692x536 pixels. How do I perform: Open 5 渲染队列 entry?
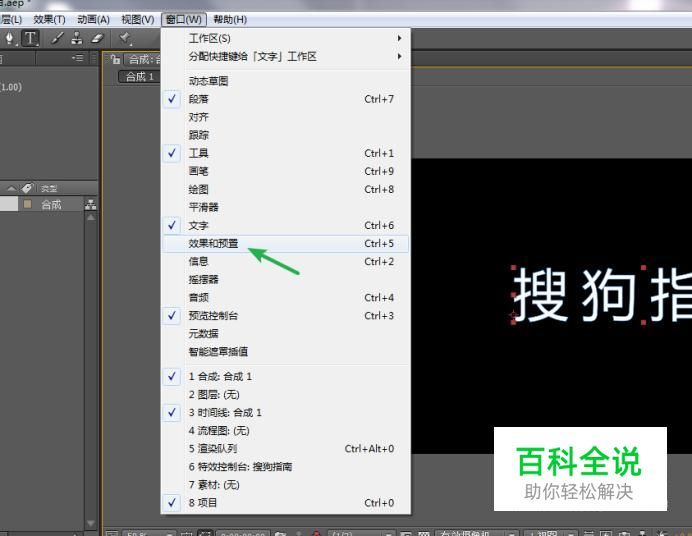[x=286, y=449]
